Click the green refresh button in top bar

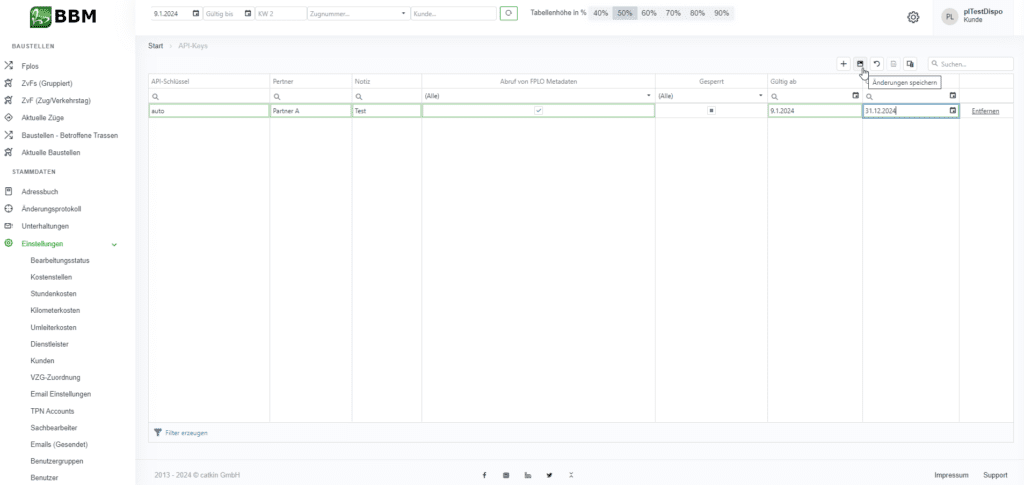[x=510, y=14]
